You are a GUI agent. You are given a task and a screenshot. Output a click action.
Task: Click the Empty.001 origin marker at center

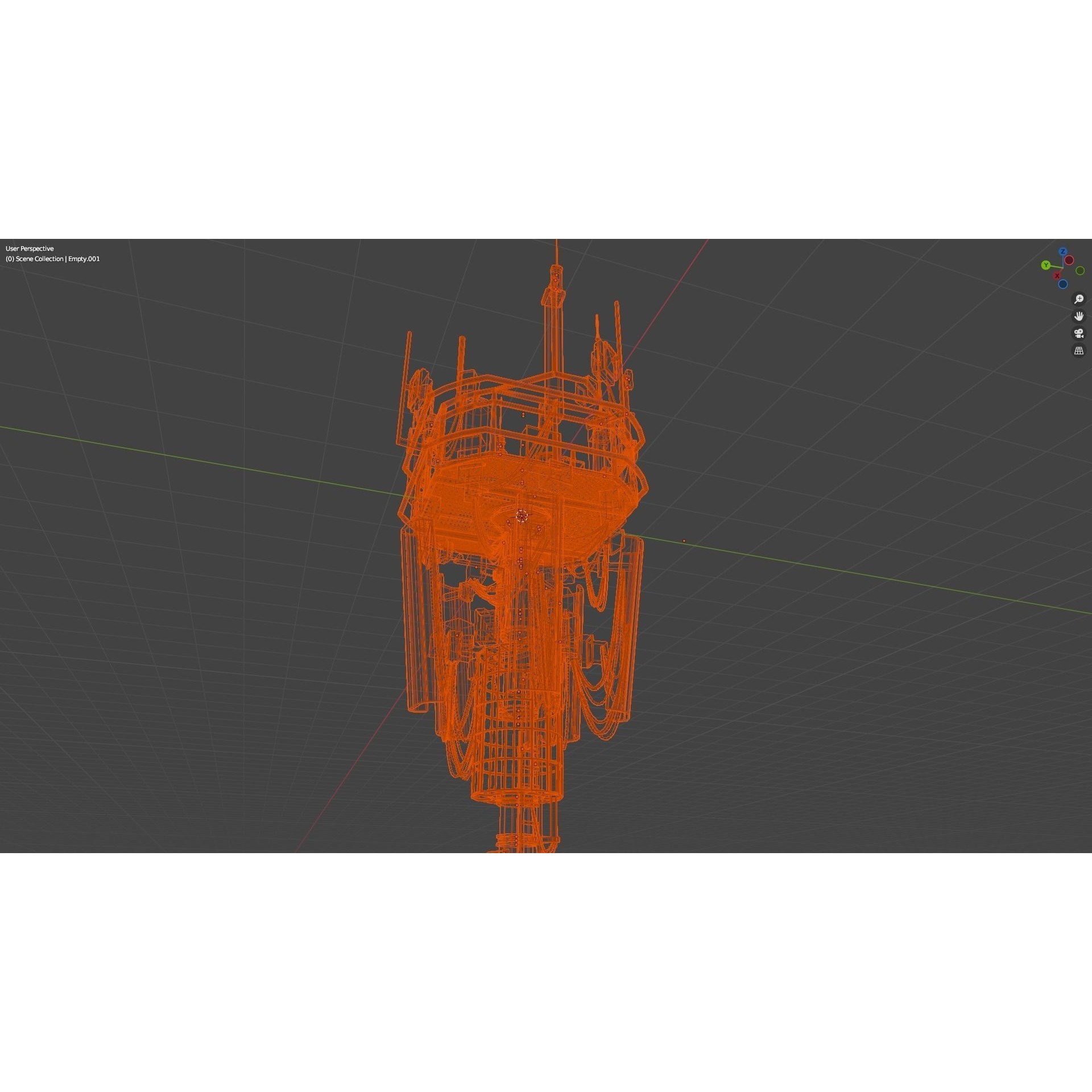[x=521, y=515]
